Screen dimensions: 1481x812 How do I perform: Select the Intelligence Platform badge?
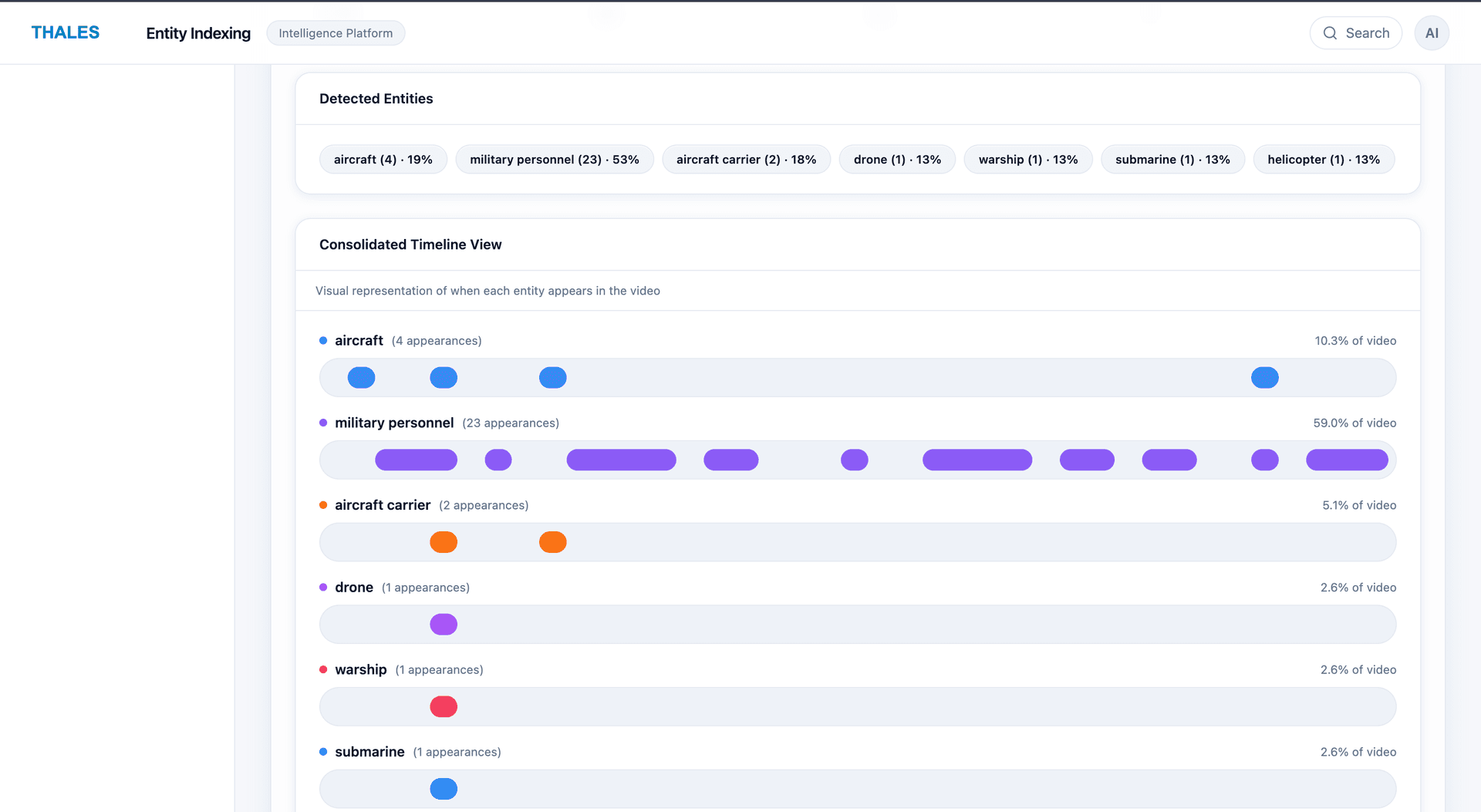(x=336, y=33)
